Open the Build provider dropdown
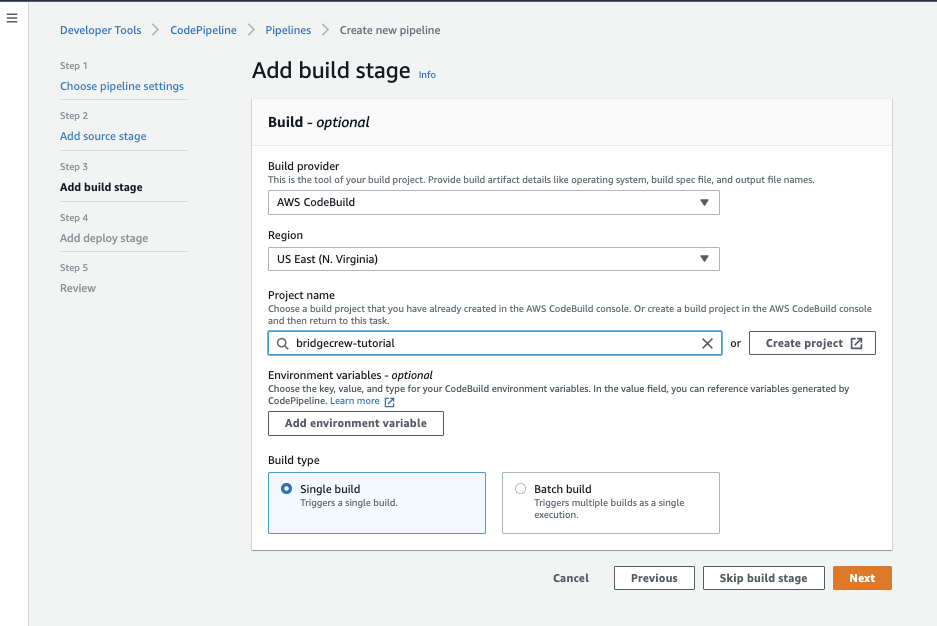This screenshot has width=937, height=626. (x=494, y=202)
